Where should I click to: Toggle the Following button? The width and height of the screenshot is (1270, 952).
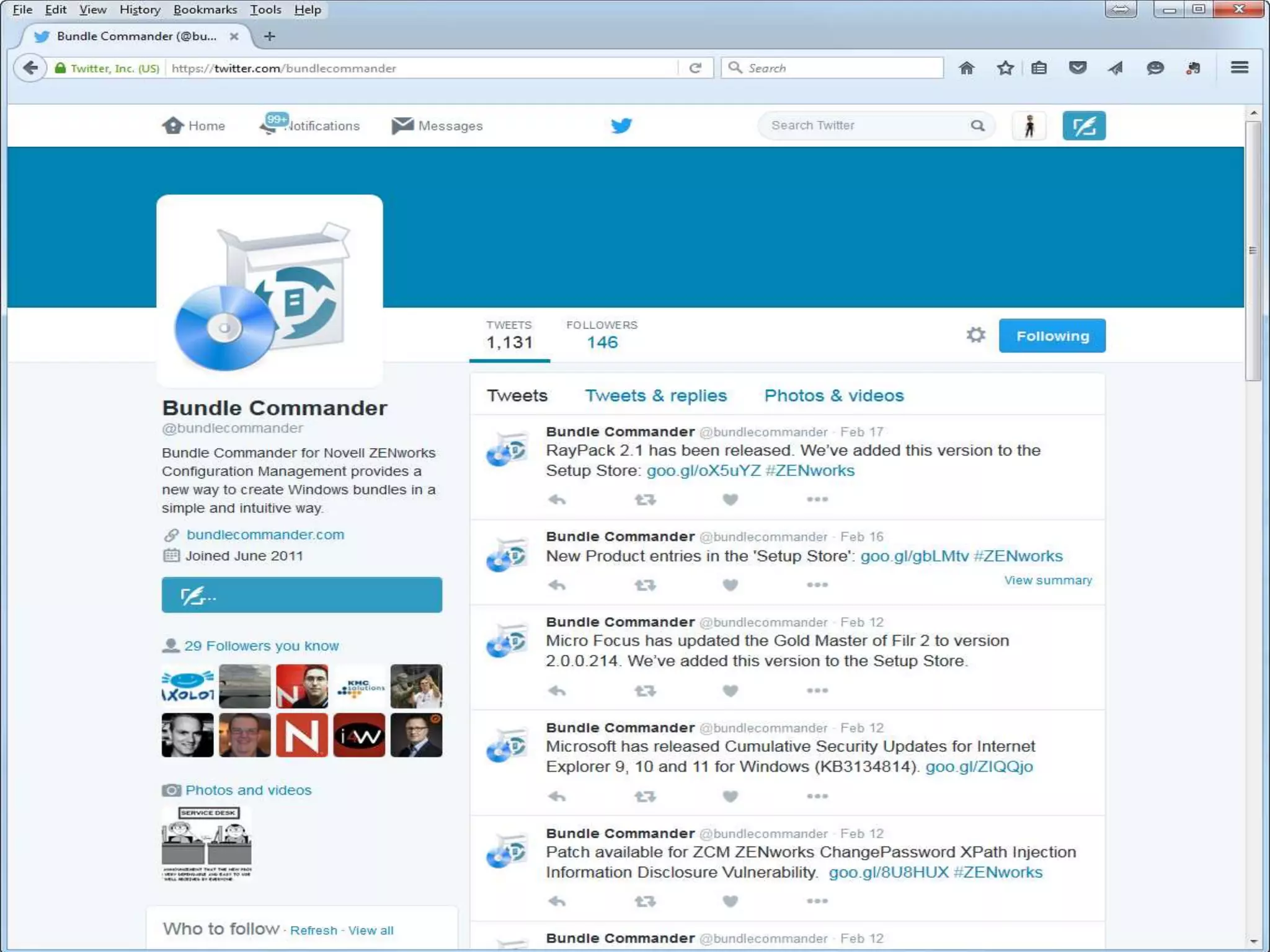[x=1052, y=336]
